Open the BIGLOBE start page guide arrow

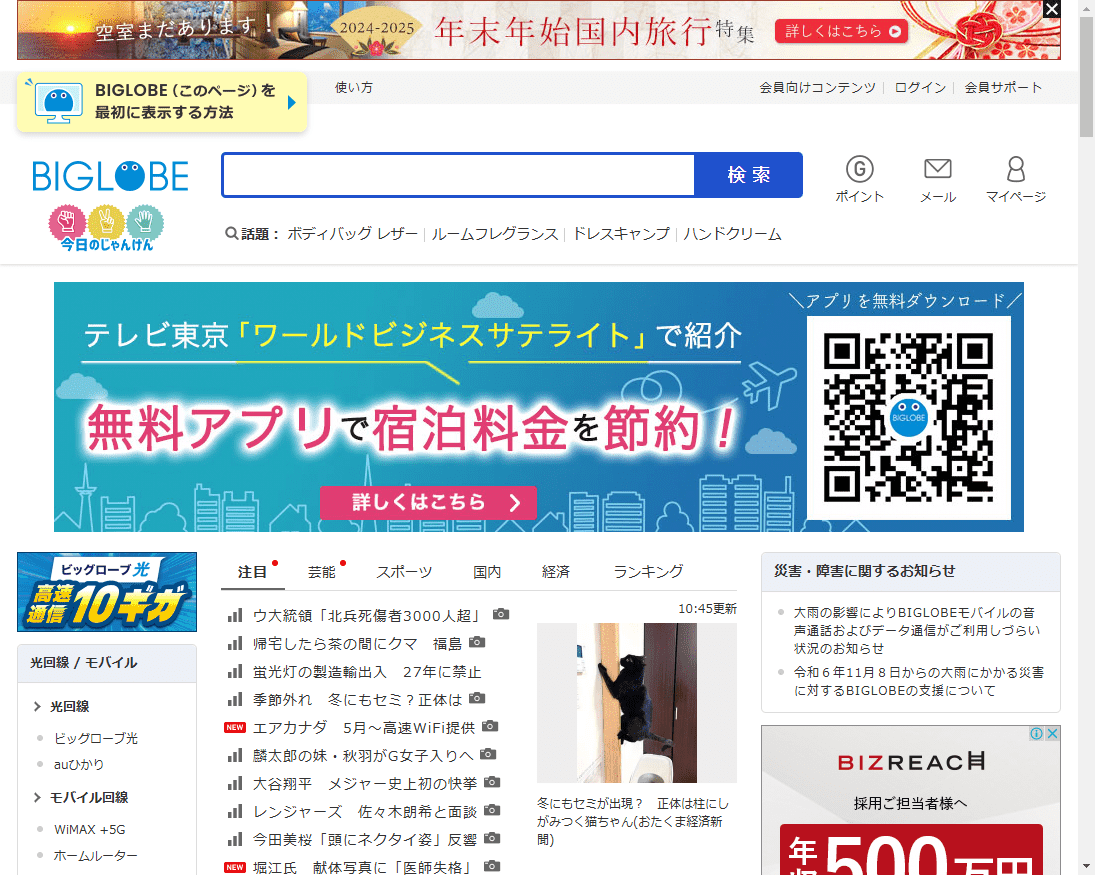coord(292,103)
